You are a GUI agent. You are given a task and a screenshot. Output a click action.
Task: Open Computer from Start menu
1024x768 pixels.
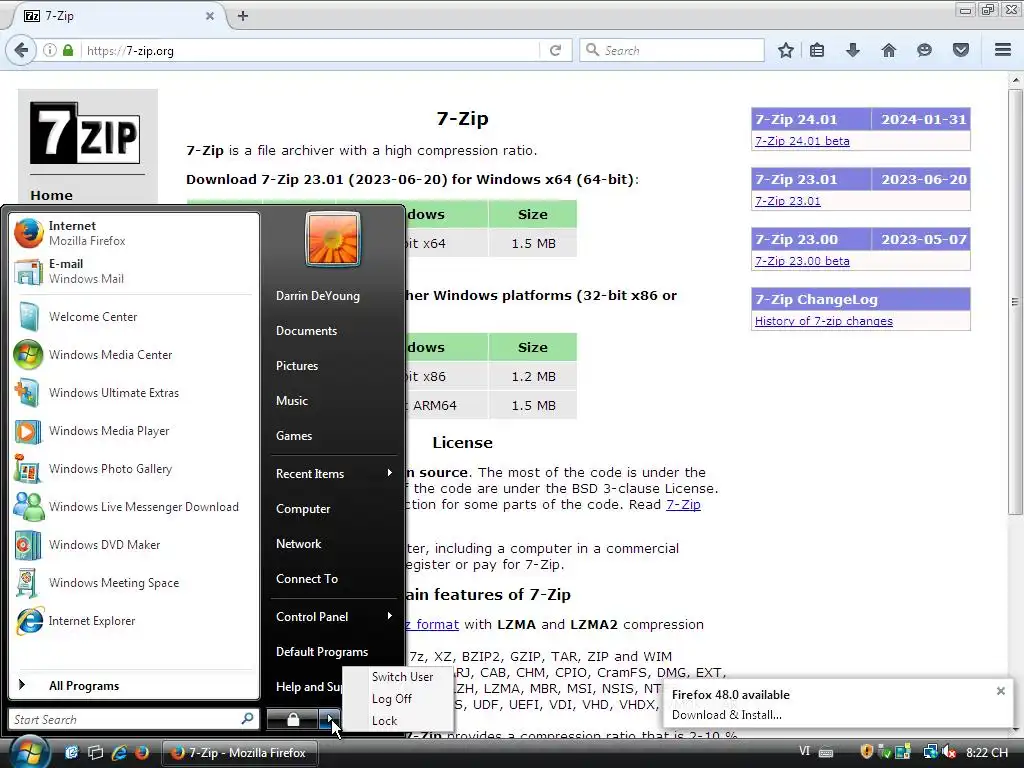334,509
